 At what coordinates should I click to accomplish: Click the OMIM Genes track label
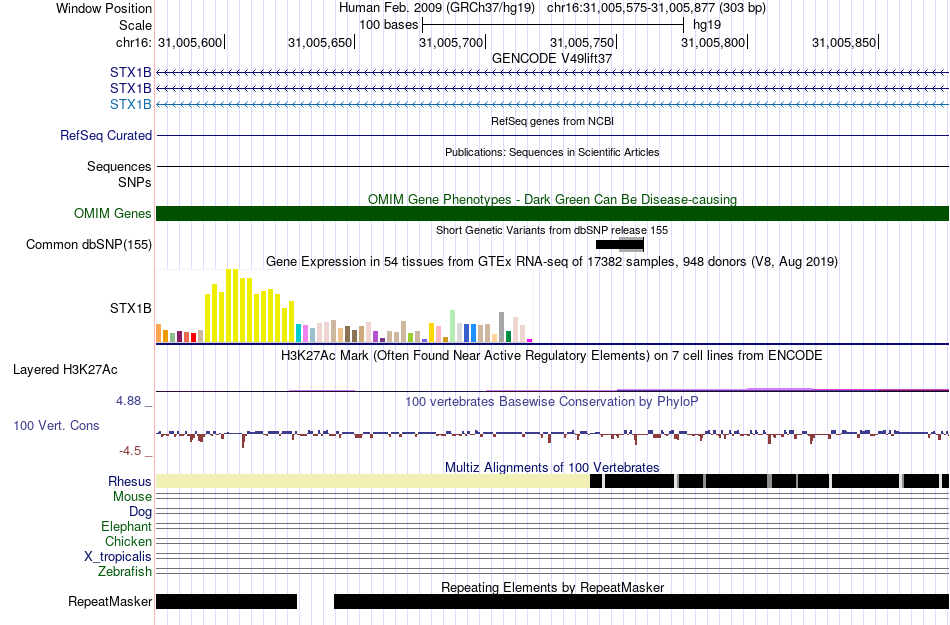tap(112, 213)
